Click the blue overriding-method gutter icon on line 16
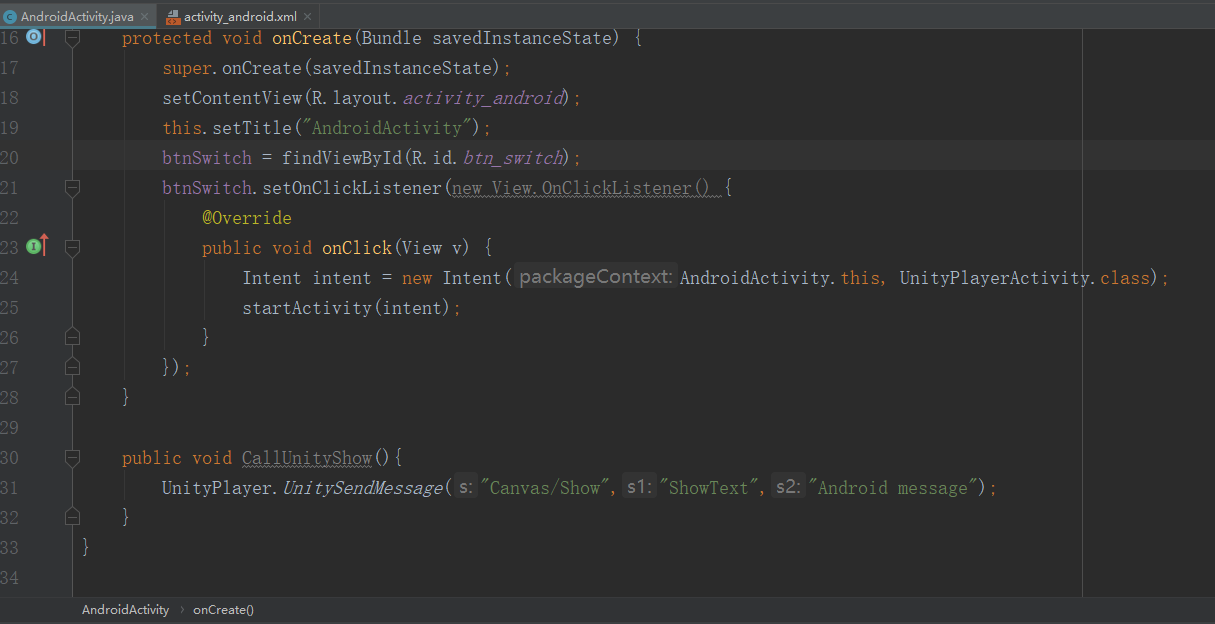This screenshot has width=1215, height=624. [33, 37]
